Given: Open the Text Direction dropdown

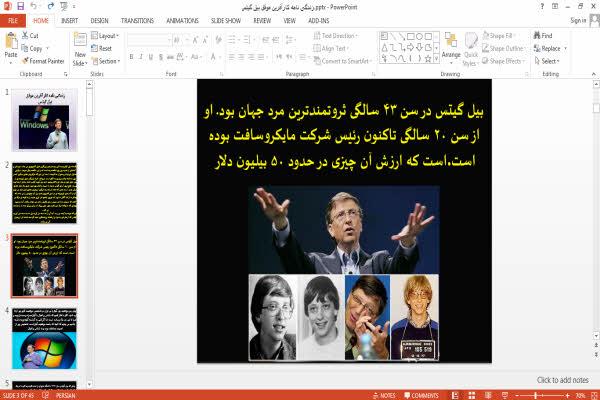Looking at the screenshot, I should (x=336, y=36).
